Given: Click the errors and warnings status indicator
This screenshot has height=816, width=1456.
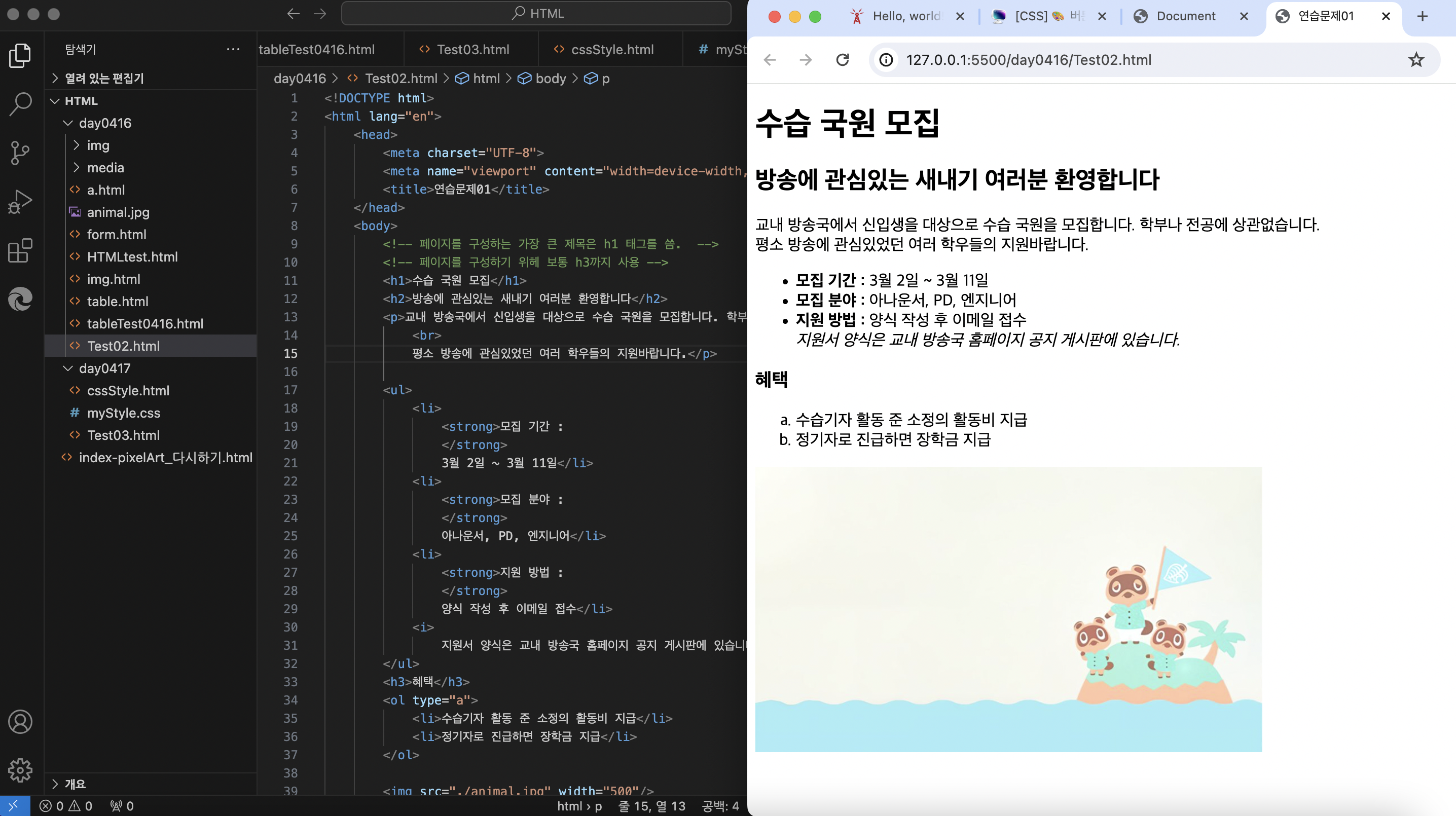Looking at the screenshot, I should [x=65, y=806].
